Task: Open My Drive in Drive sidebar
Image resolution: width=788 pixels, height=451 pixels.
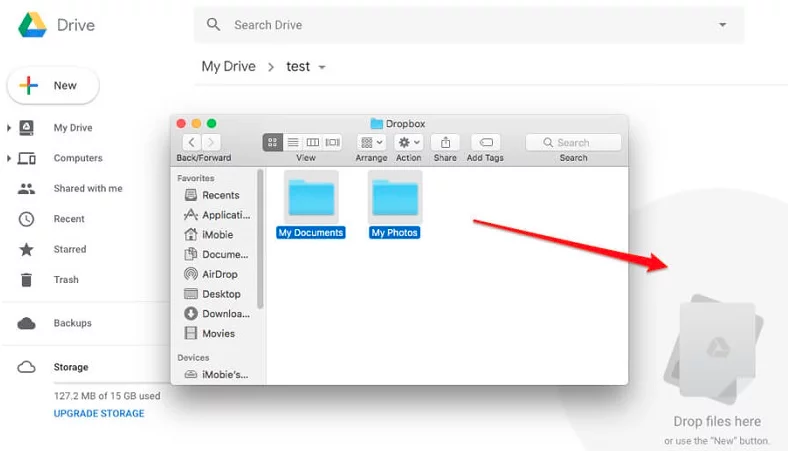Action: tap(73, 128)
